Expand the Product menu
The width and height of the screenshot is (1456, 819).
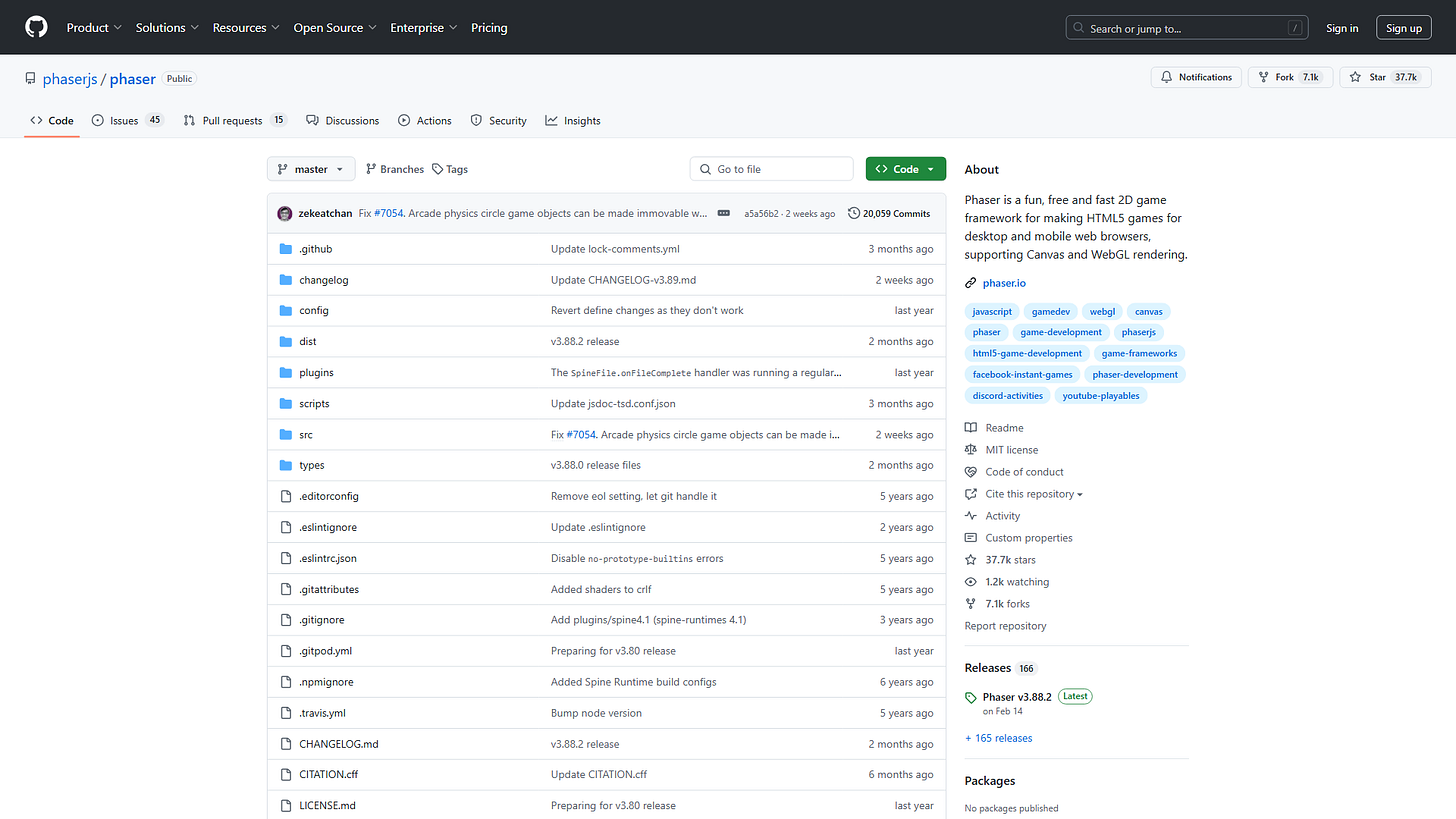coord(94,28)
